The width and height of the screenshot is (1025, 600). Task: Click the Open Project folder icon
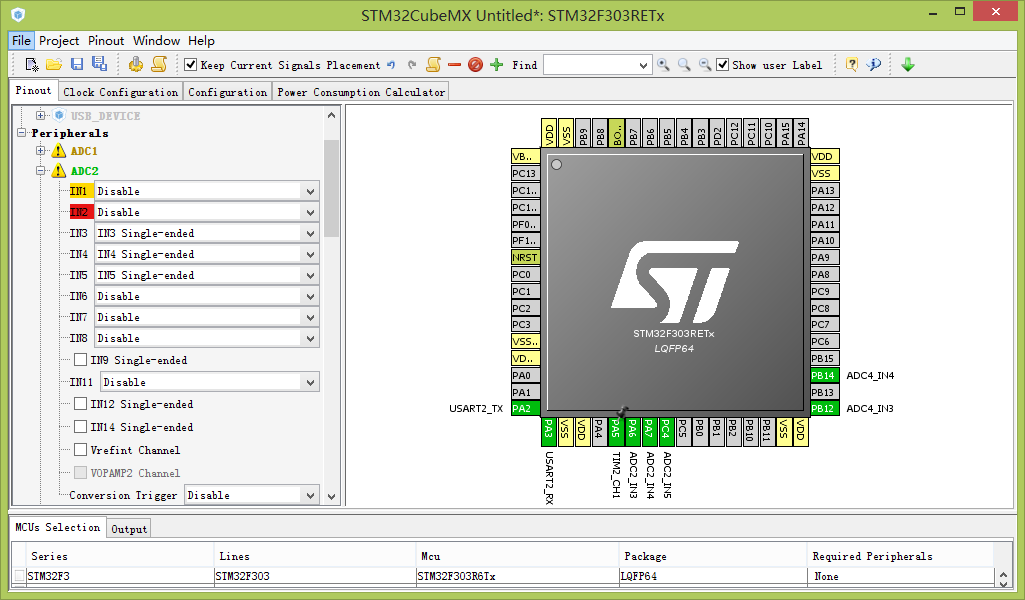point(54,65)
